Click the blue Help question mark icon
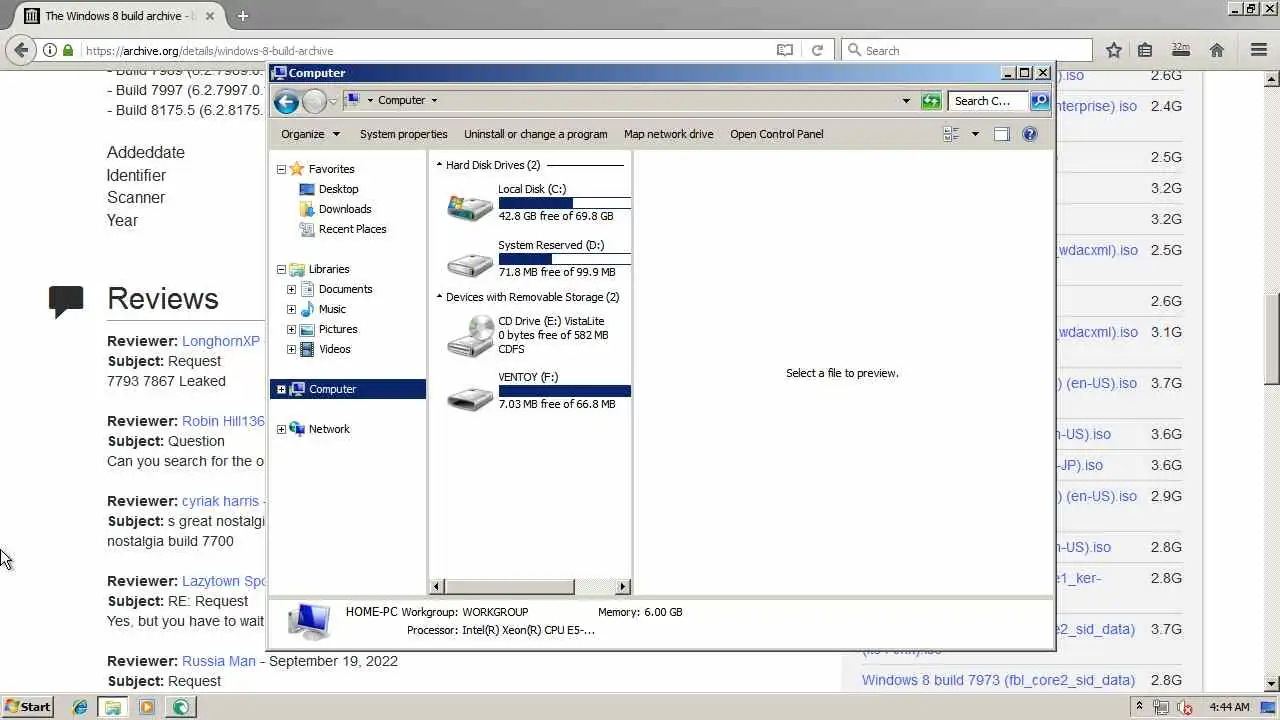Image resolution: width=1280 pixels, height=720 pixels. point(1030,134)
